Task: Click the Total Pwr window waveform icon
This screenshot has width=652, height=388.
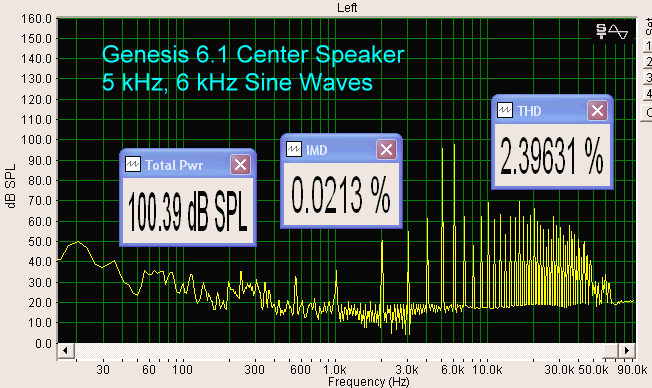Action: pyautogui.click(x=133, y=164)
